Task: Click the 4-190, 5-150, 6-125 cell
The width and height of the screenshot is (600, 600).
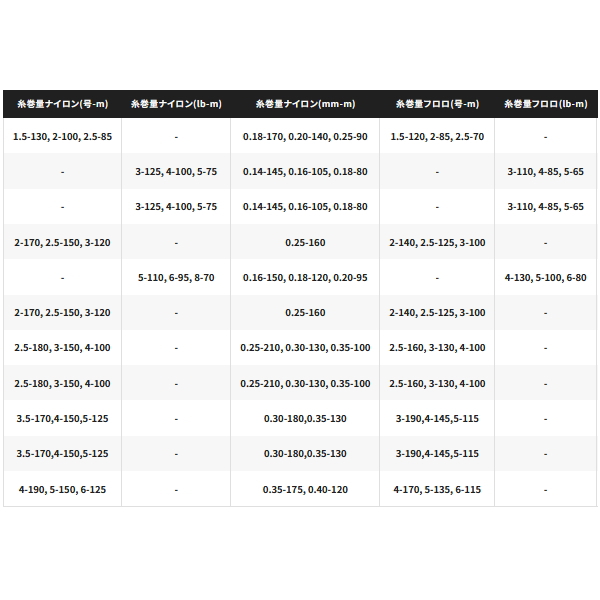Action: coord(62,490)
